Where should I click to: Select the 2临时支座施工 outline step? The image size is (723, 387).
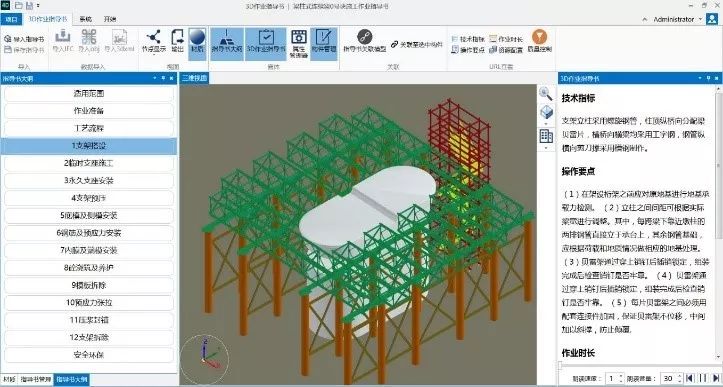point(89,163)
